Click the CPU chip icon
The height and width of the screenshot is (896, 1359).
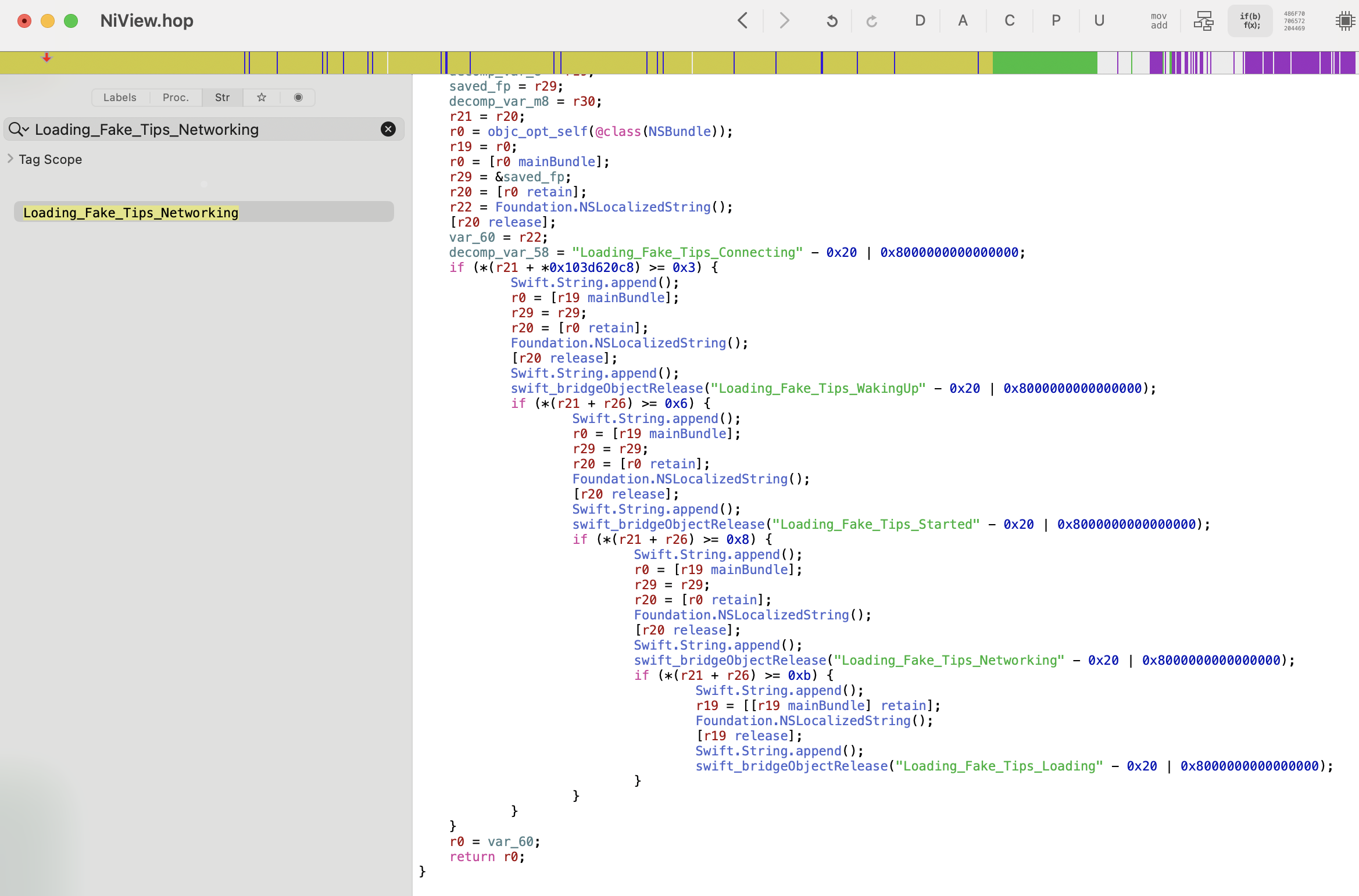[x=1344, y=21]
